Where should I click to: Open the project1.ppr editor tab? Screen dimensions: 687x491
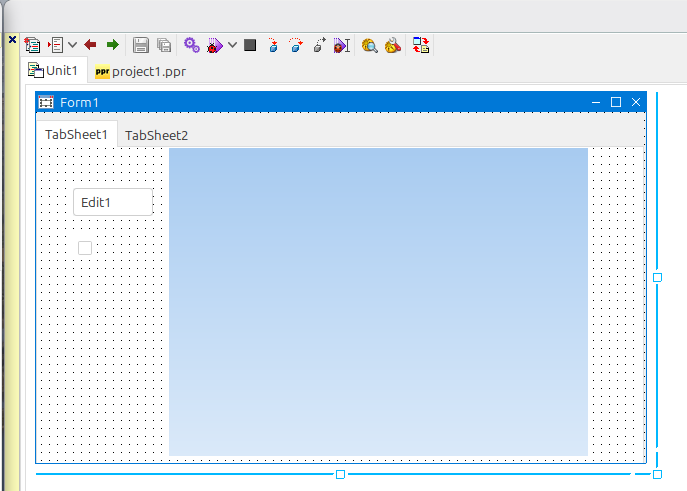pyautogui.click(x=140, y=71)
